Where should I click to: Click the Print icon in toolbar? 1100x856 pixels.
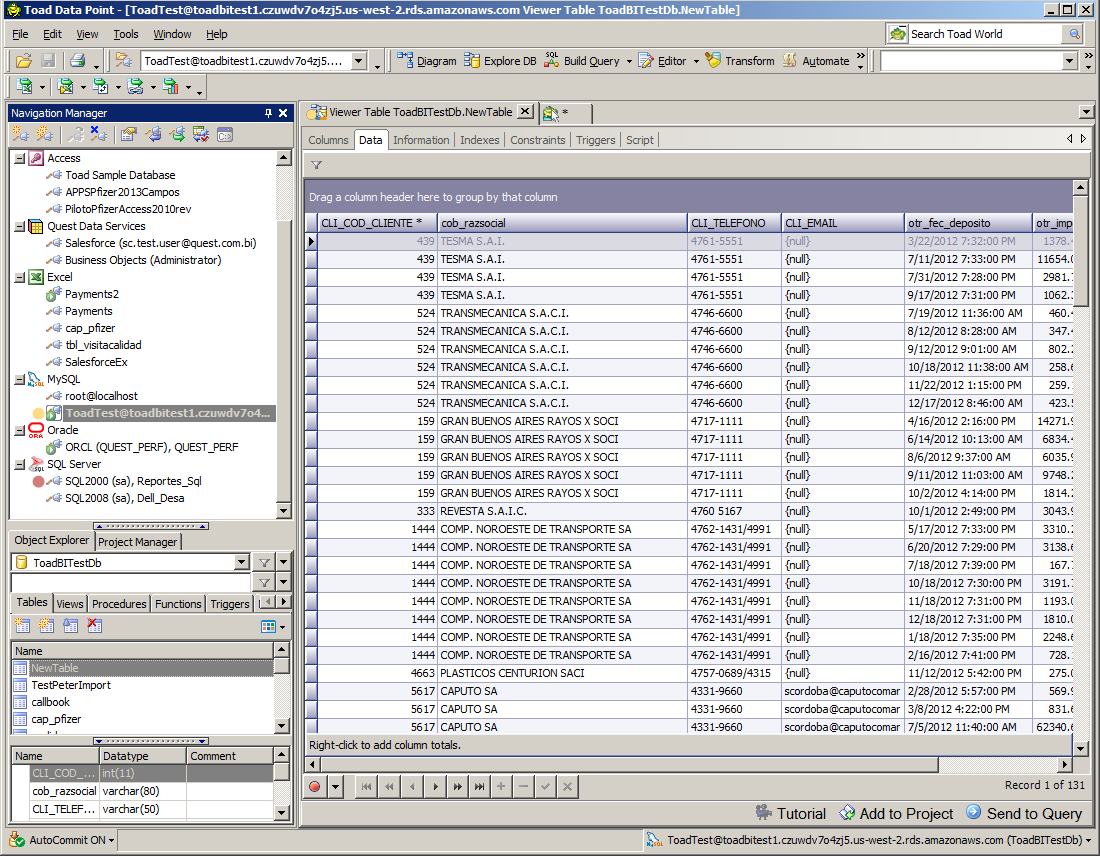pyautogui.click(x=78, y=61)
